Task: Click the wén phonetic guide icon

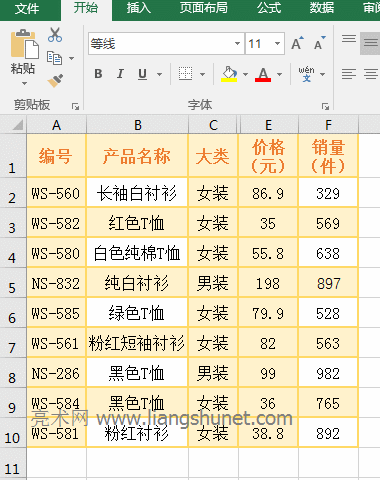Action: (x=306, y=74)
